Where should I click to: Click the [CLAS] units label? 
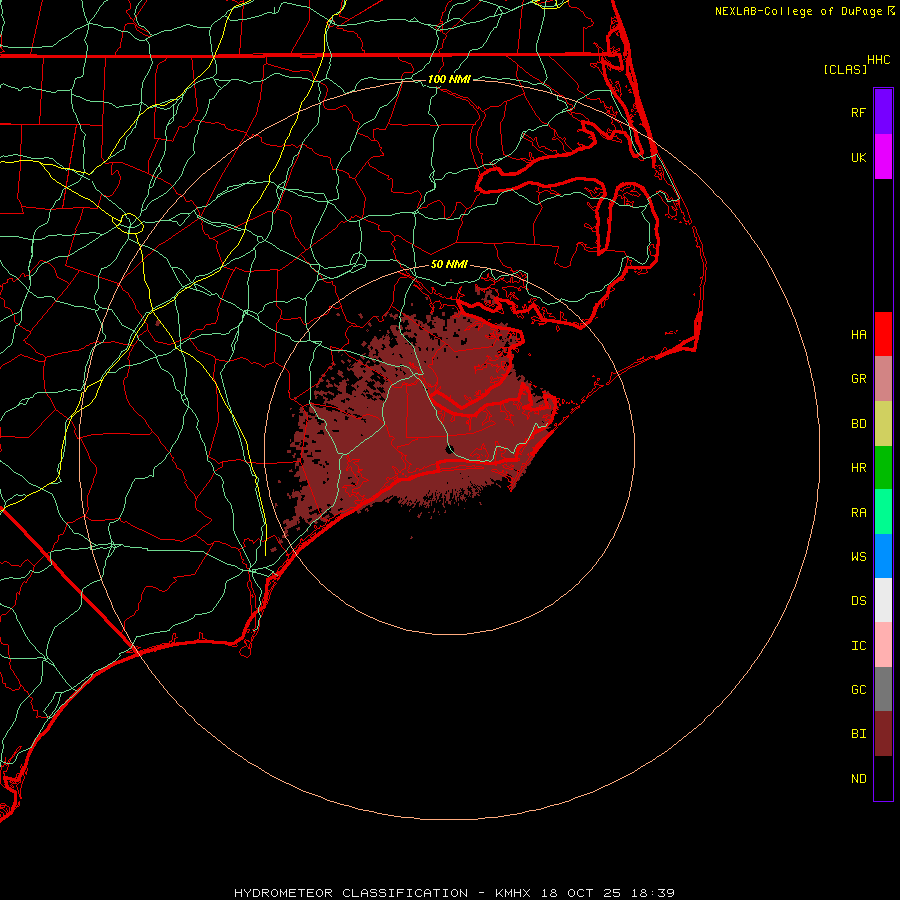pyautogui.click(x=845, y=69)
